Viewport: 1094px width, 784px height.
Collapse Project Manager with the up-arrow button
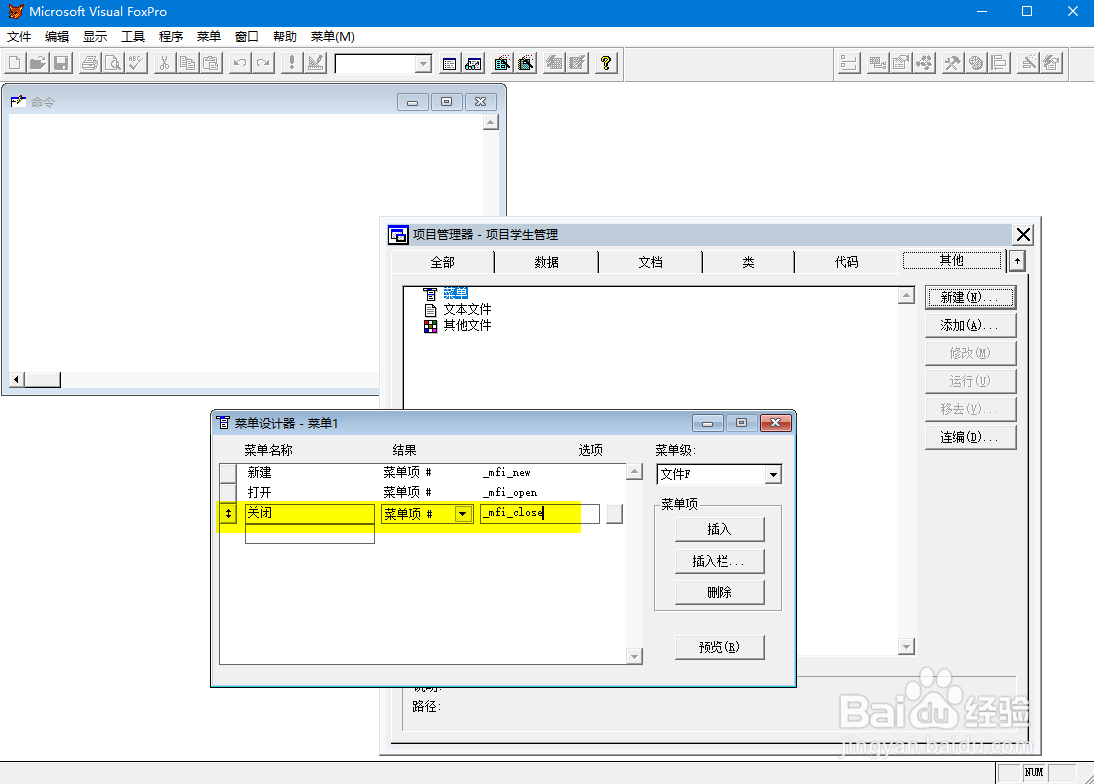click(1017, 261)
